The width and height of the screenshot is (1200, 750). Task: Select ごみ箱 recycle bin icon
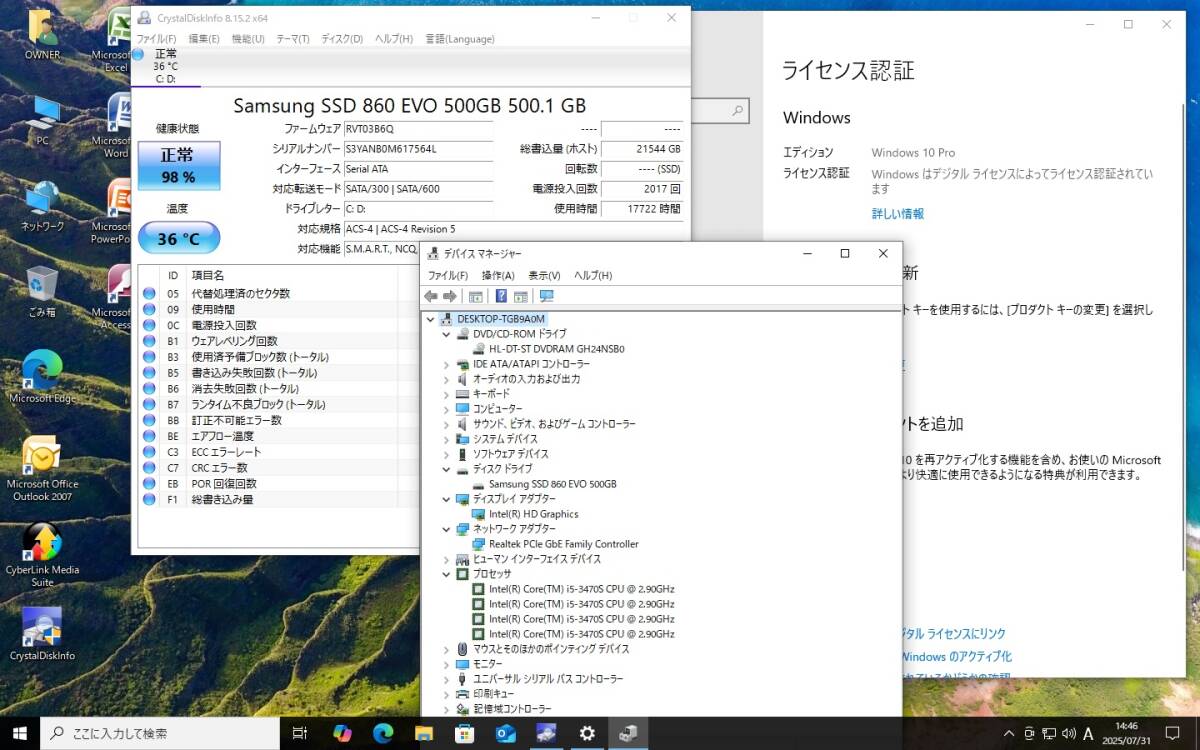click(42, 291)
